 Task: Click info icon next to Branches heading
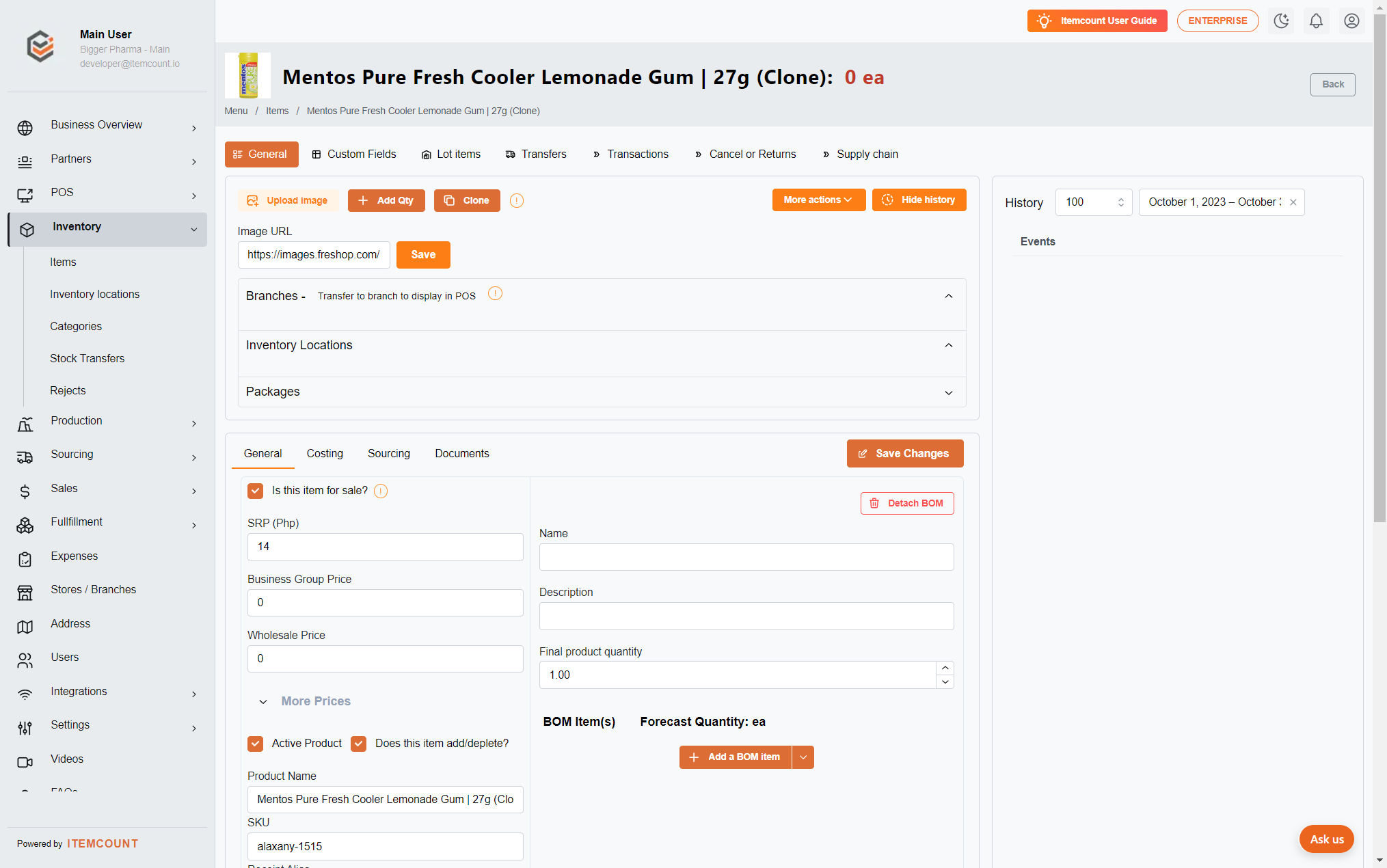(495, 293)
